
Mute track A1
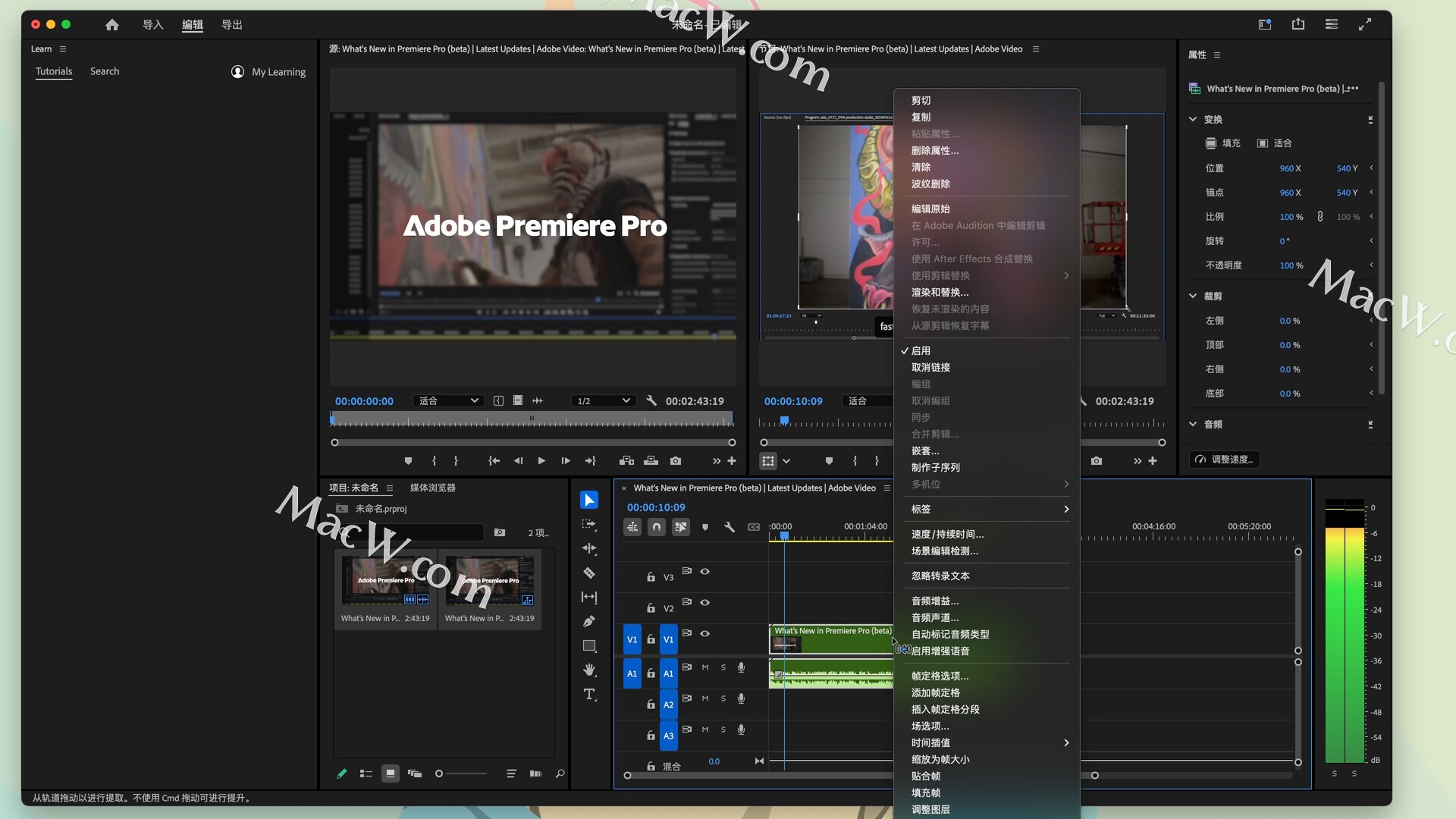pos(705,667)
